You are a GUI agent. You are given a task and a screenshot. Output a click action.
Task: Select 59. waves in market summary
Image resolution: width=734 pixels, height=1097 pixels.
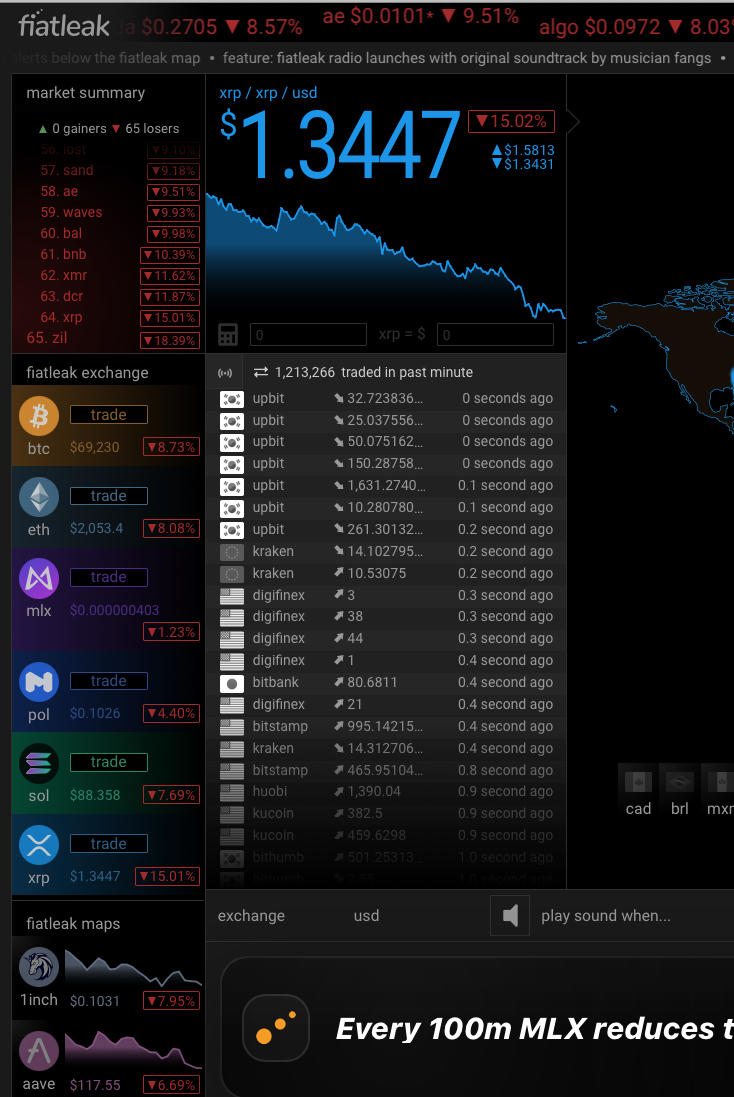point(119,213)
